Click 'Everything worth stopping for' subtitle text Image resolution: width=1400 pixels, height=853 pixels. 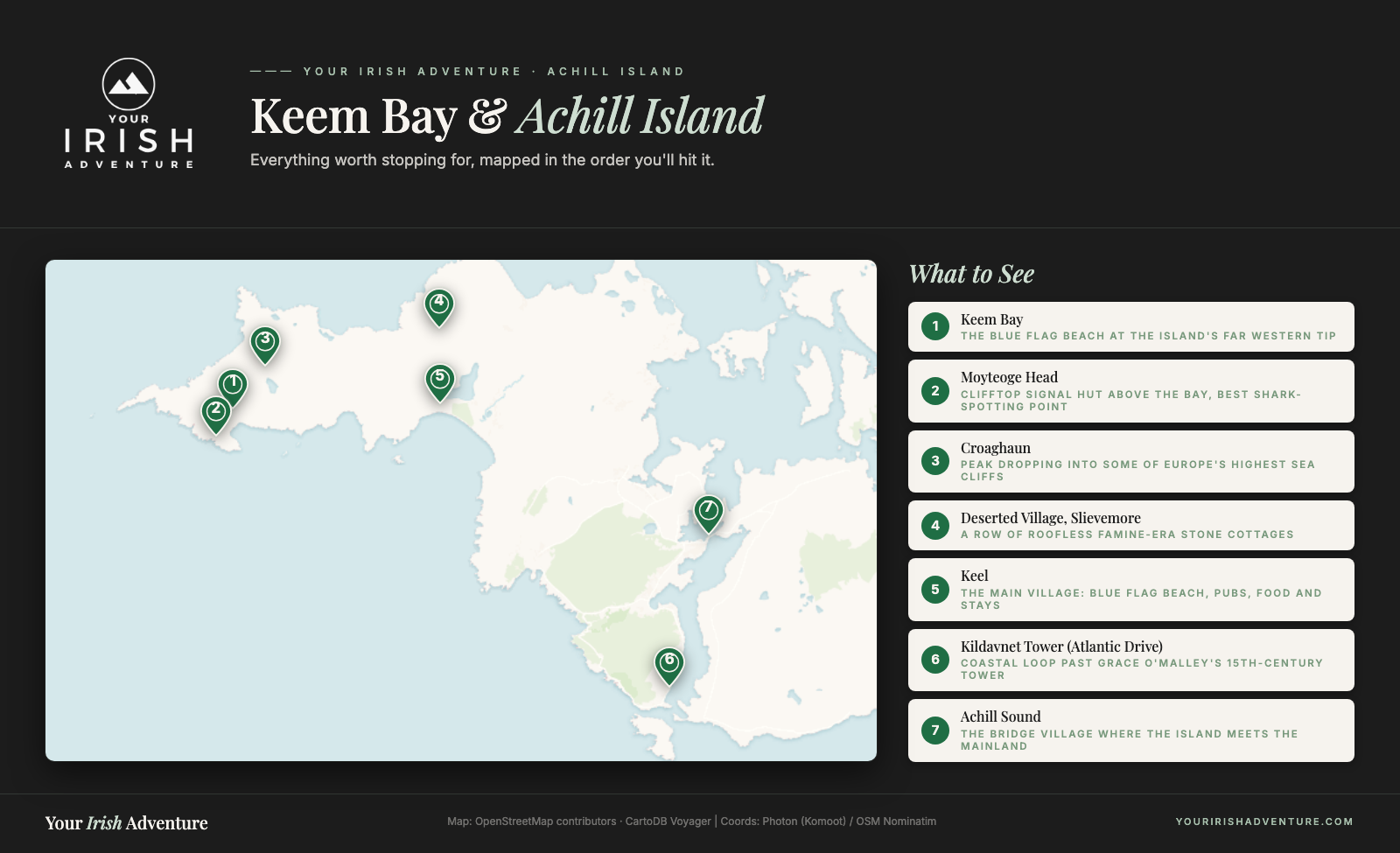click(x=482, y=160)
